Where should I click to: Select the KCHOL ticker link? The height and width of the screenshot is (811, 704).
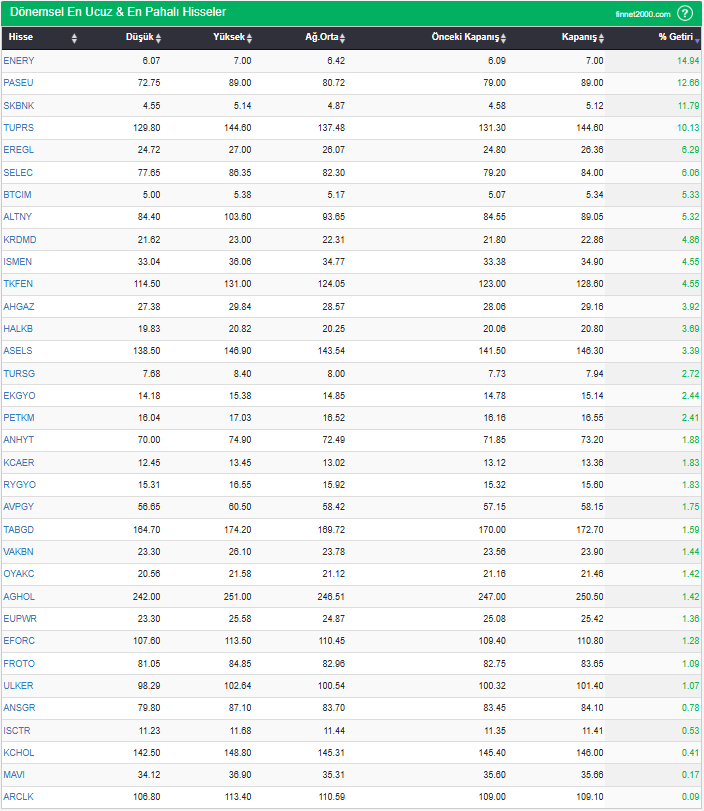click(x=18, y=753)
